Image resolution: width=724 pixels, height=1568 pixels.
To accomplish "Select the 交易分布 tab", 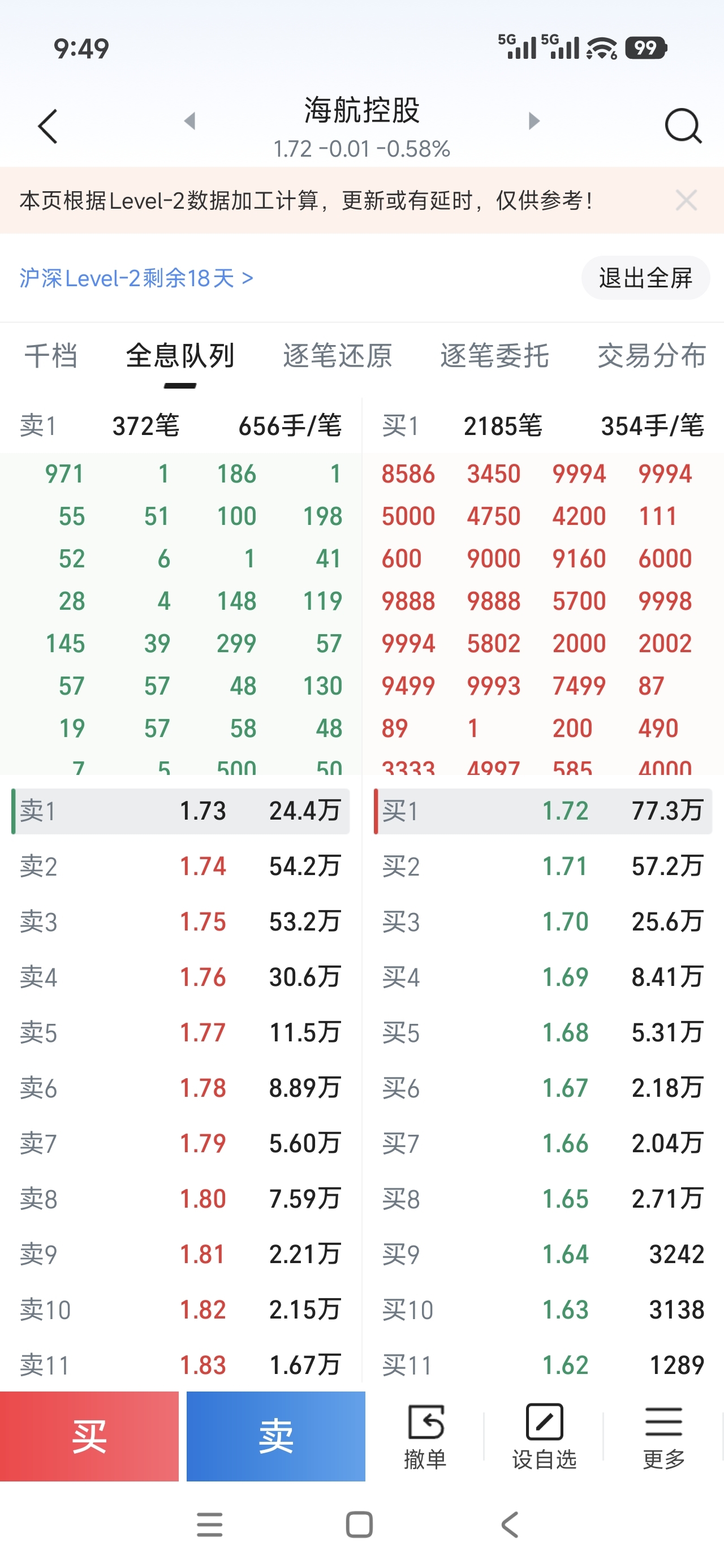I will pyautogui.click(x=652, y=355).
